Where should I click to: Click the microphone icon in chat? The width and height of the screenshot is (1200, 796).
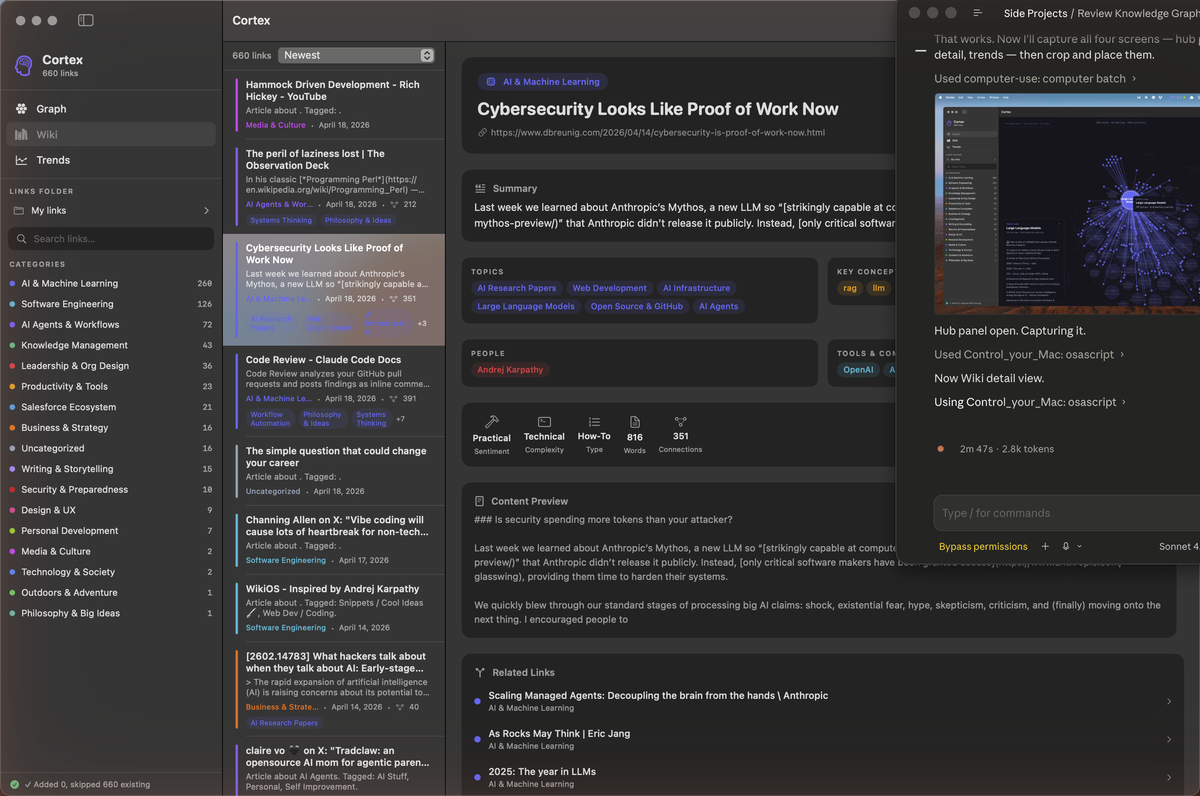(x=1066, y=546)
